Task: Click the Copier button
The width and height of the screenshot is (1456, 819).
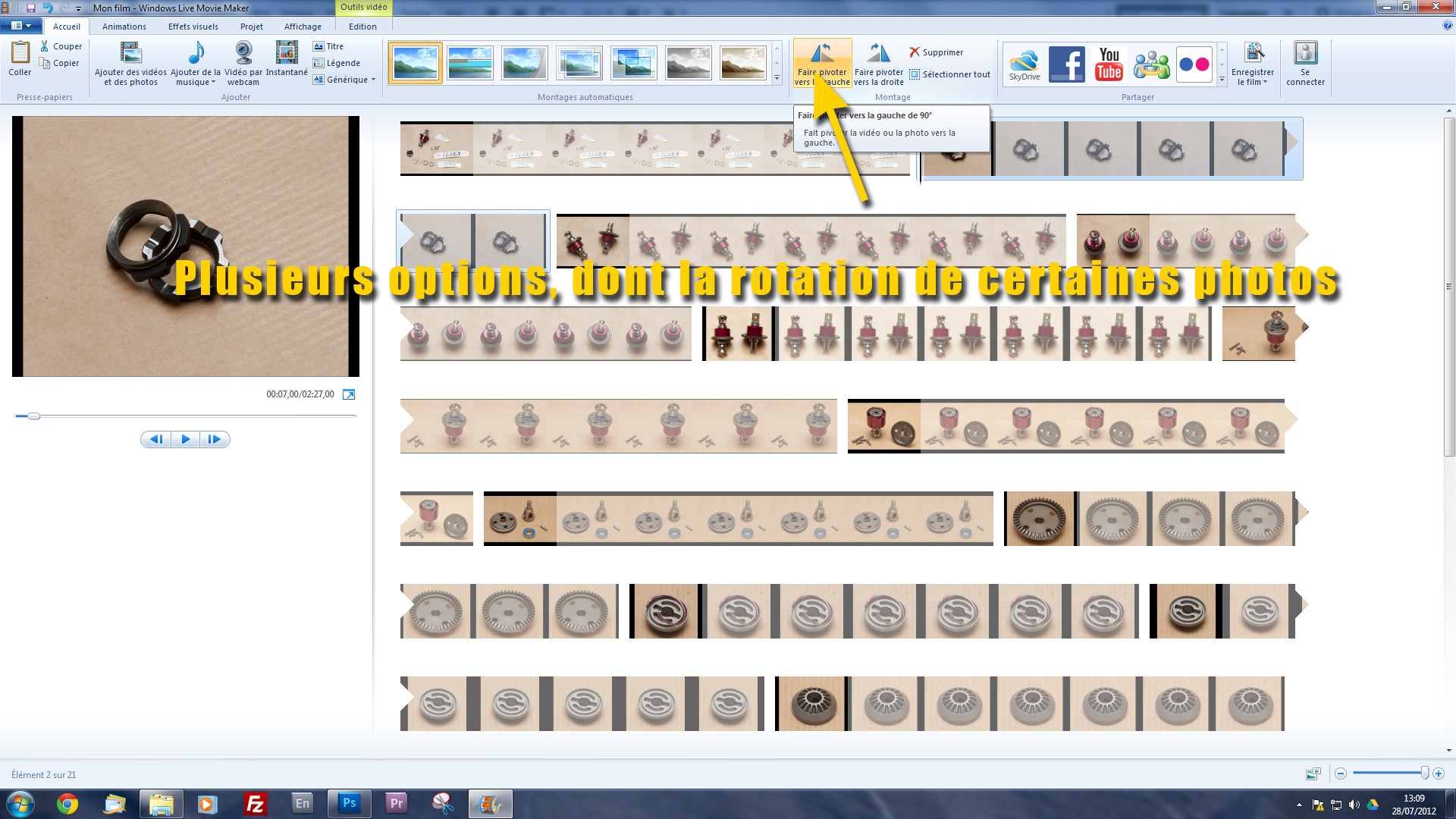Action: pyautogui.click(x=60, y=63)
